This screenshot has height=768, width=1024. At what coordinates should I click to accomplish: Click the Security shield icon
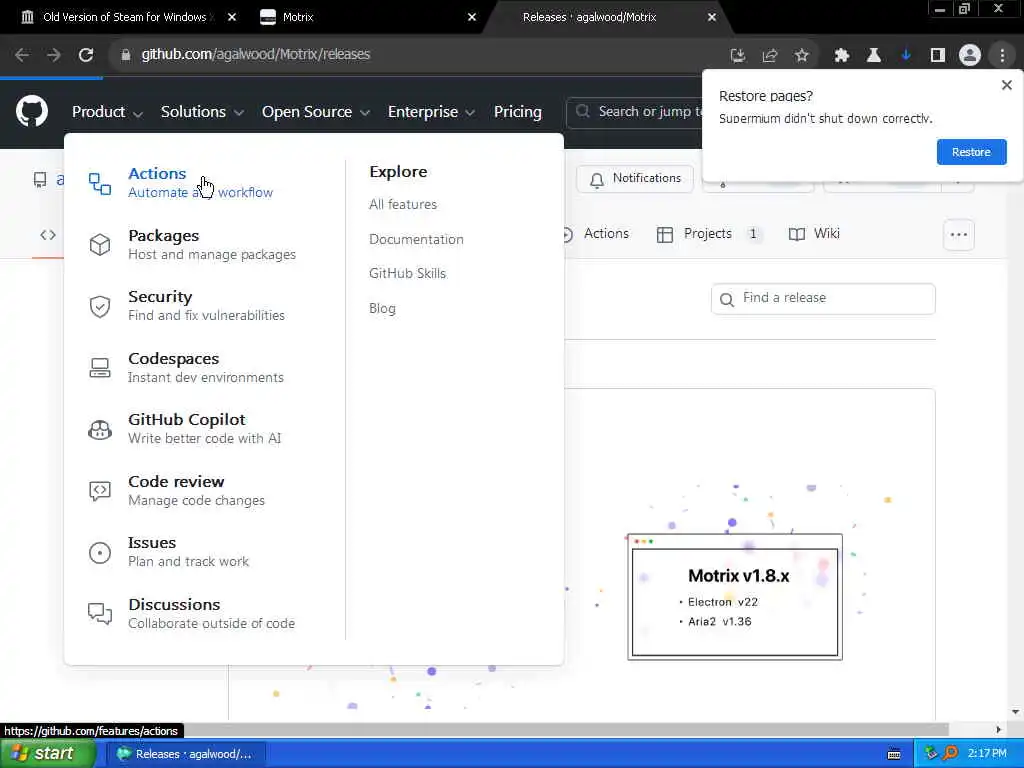[x=100, y=306]
